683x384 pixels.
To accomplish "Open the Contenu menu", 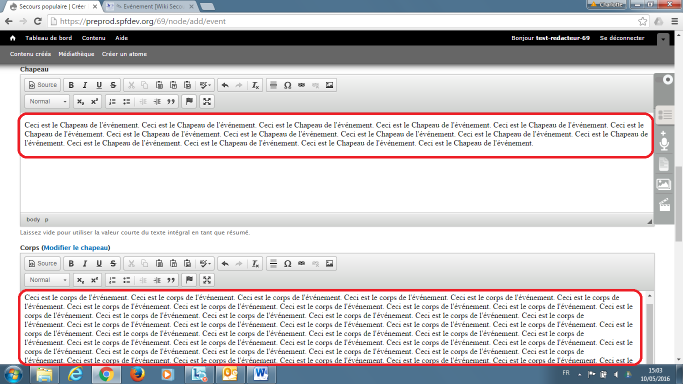I will coord(94,38).
